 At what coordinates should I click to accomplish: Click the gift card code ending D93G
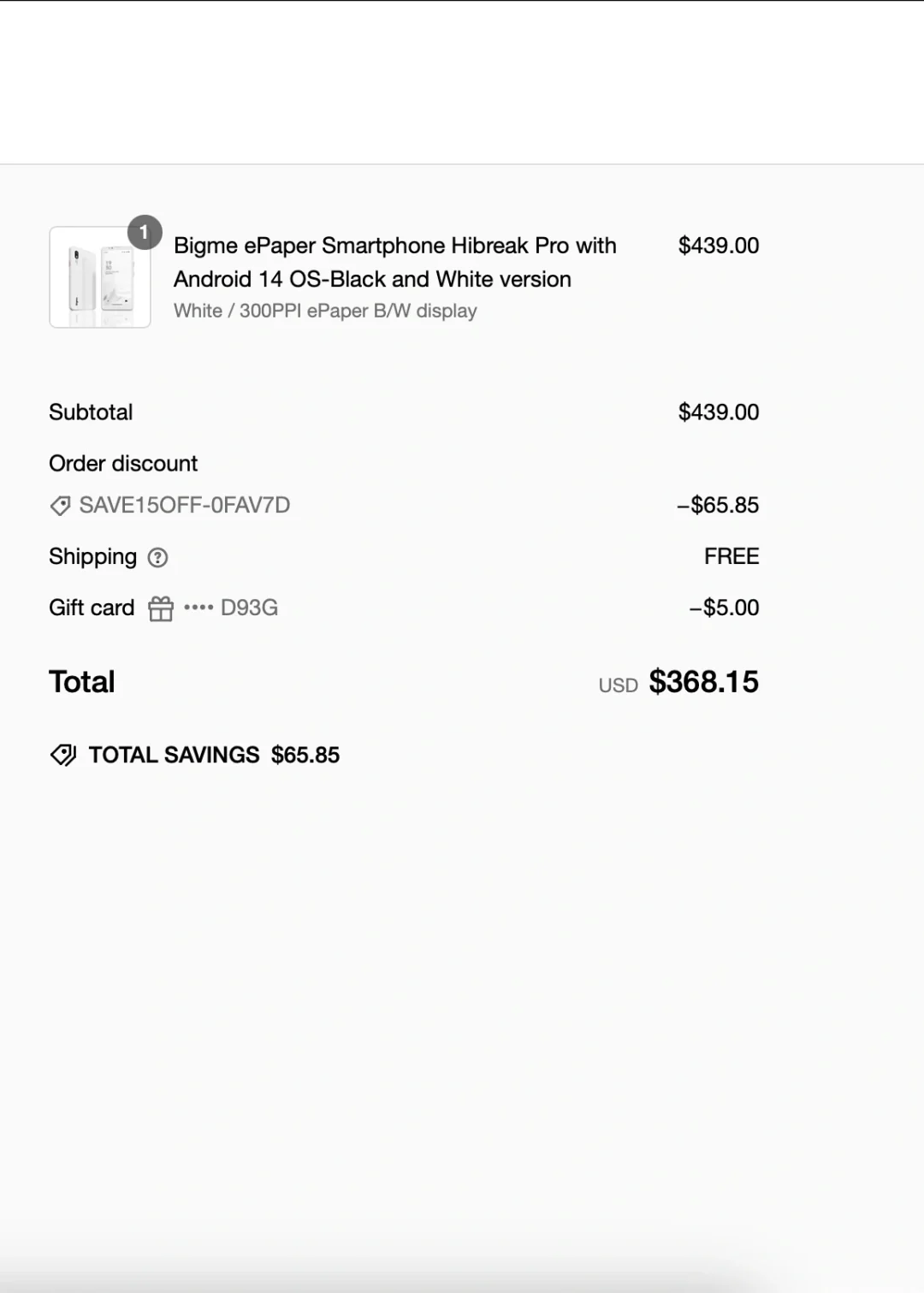[231, 608]
